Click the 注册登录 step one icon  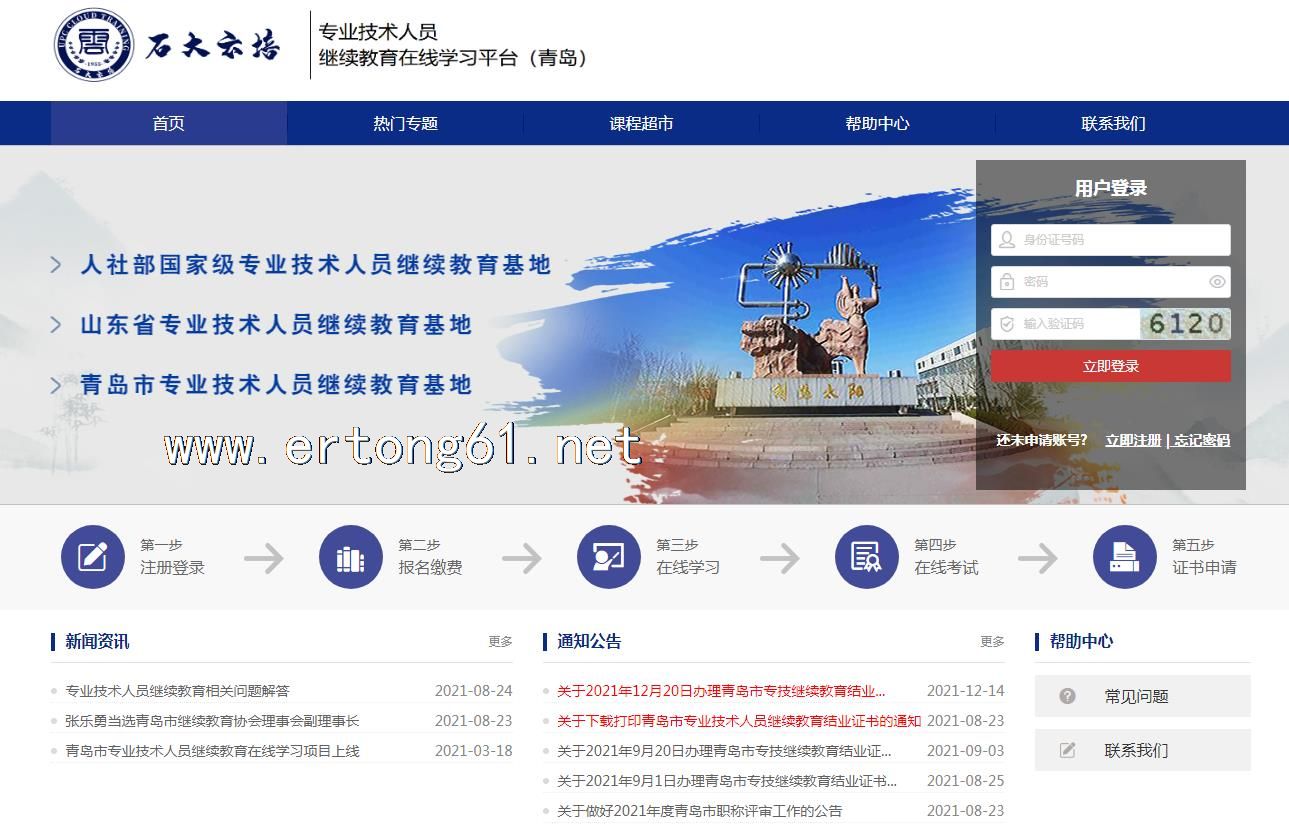(x=92, y=557)
